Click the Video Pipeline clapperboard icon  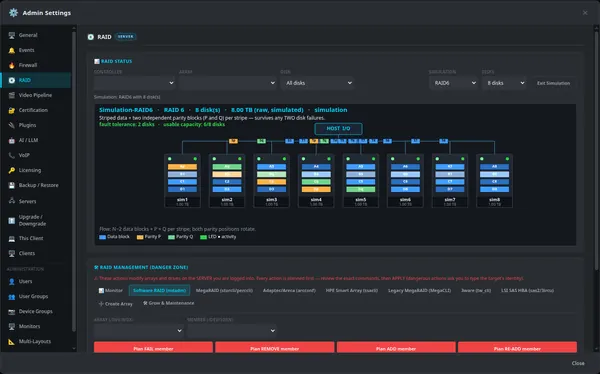pyautogui.click(x=12, y=95)
